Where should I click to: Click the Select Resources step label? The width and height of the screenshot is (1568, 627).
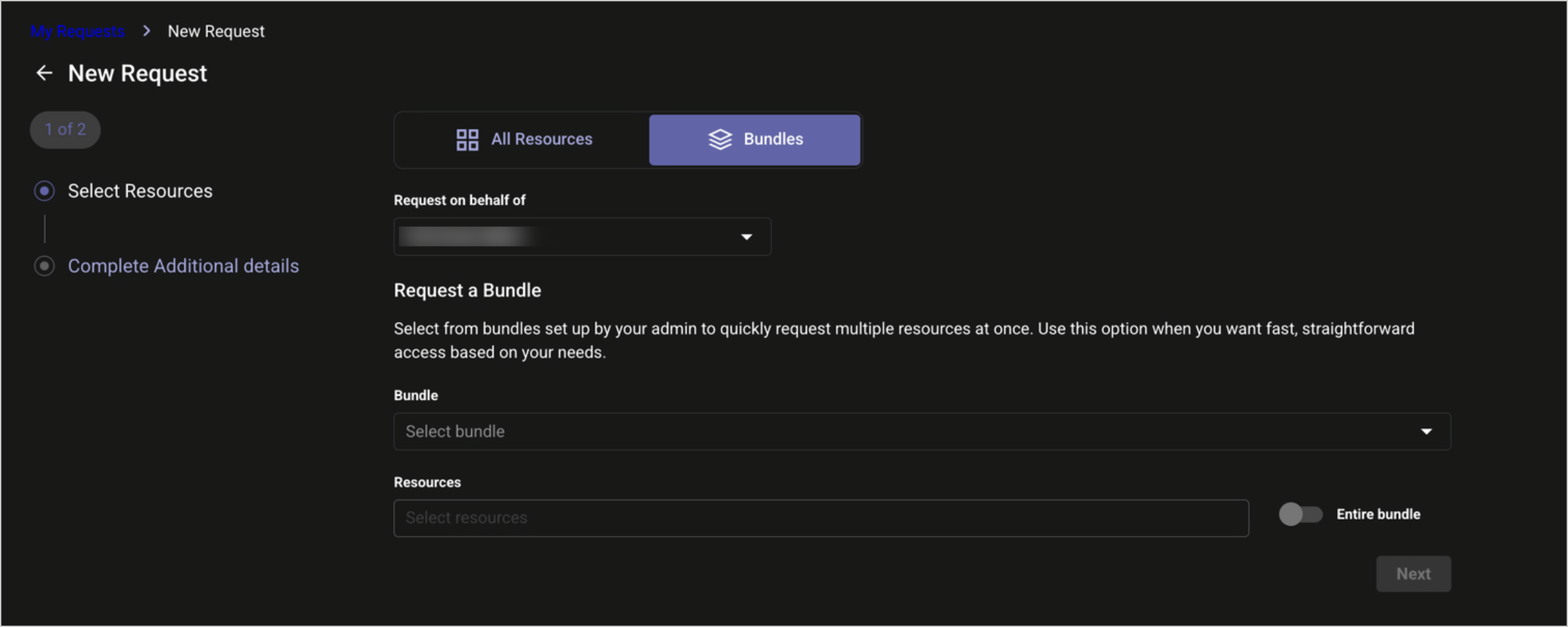tap(140, 191)
